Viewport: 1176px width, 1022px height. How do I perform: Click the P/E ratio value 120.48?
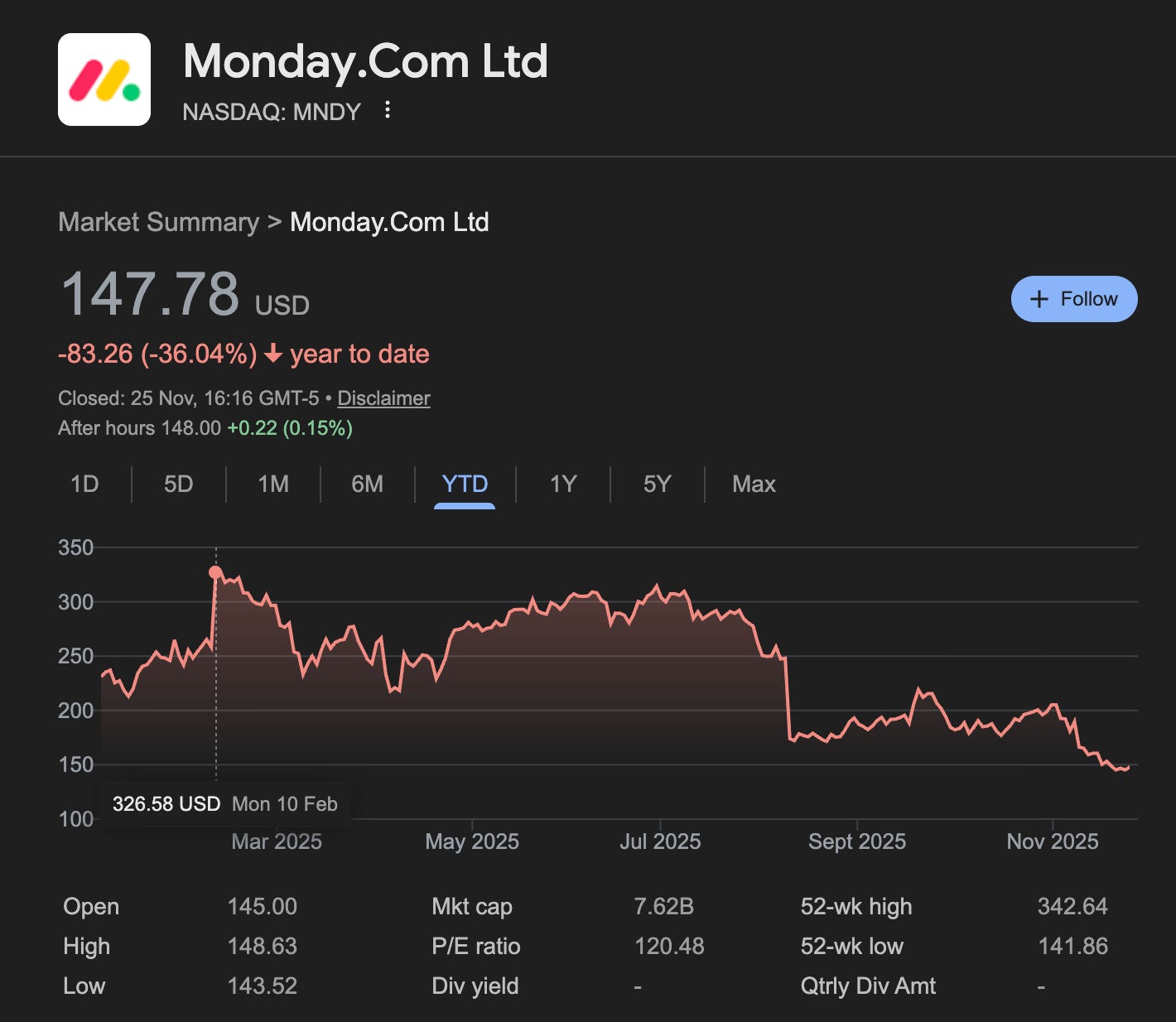pos(669,947)
